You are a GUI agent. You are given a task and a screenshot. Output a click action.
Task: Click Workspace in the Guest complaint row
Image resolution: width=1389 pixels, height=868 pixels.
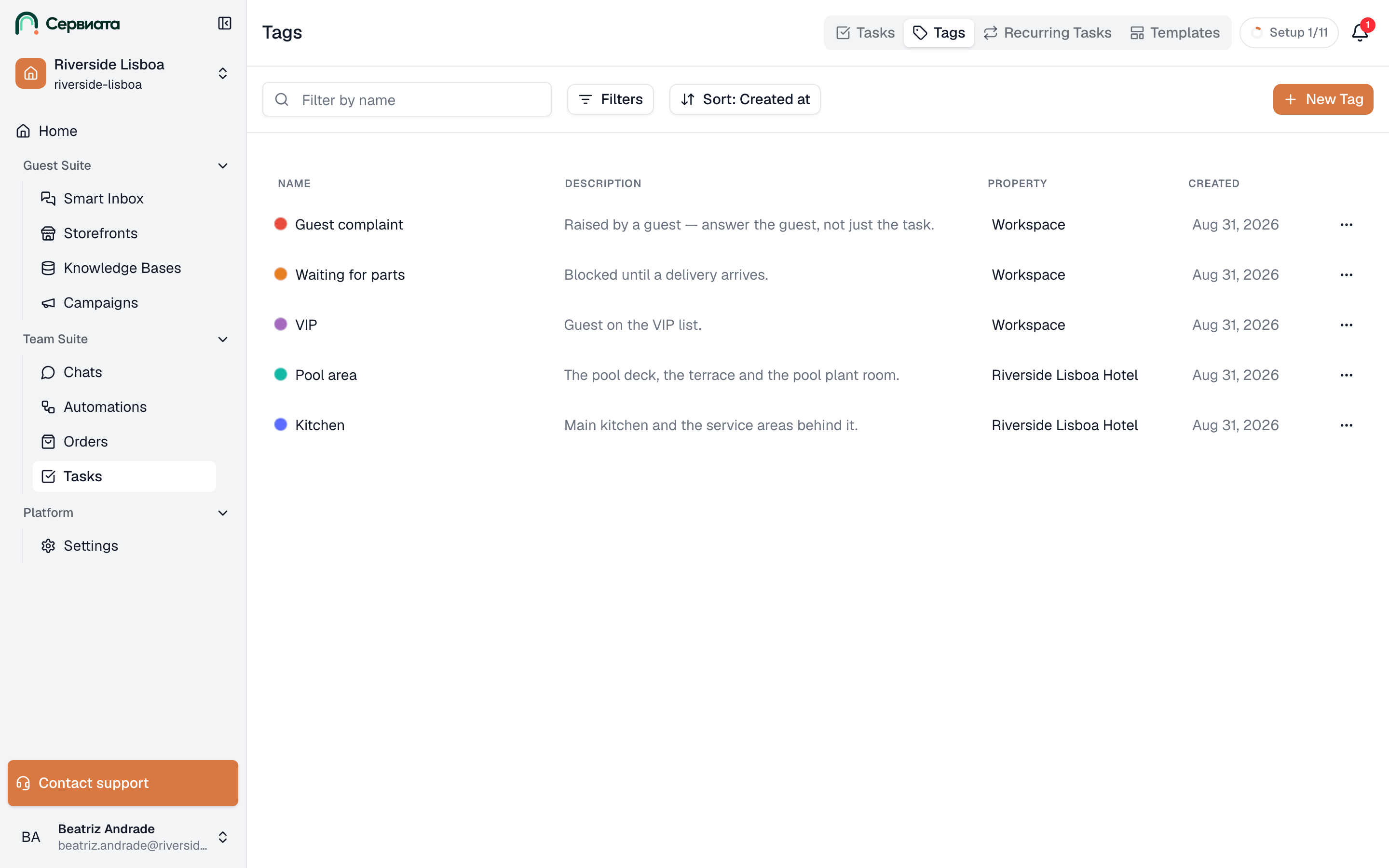(x=1028, y=224)
